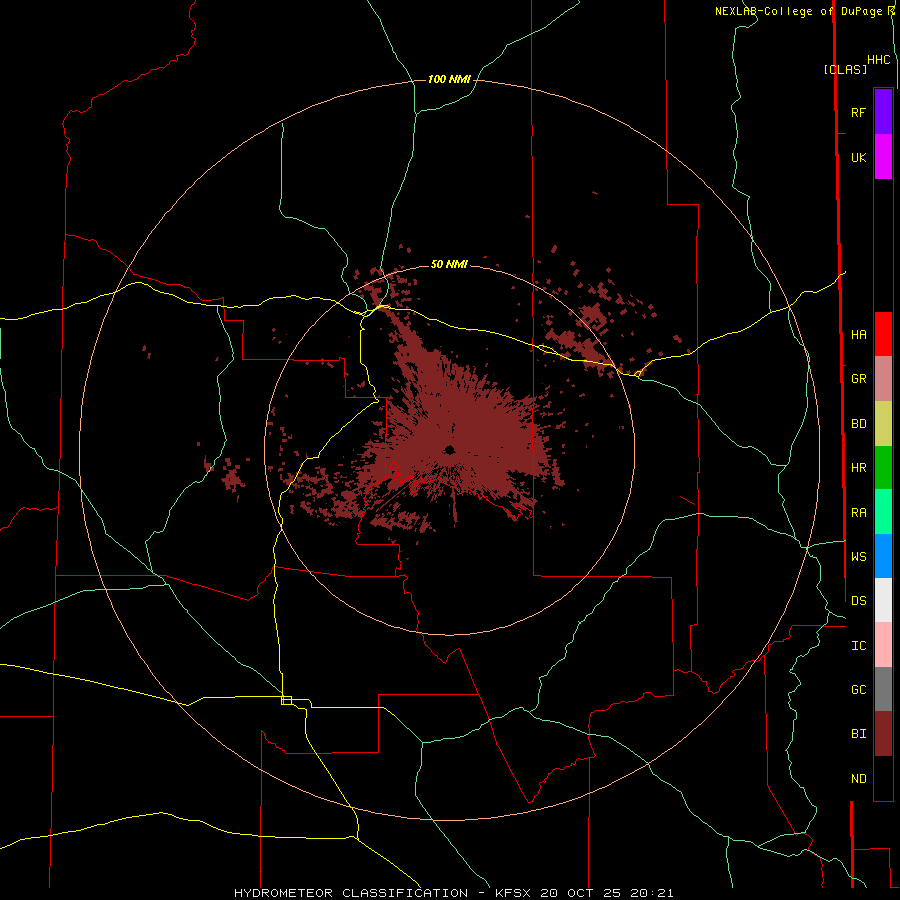Image resolution: width=900 pixels, height=900 pixels.
Task: Click the RA light green legend swatch
Action: pyautogui.click(x=883, y=512)
